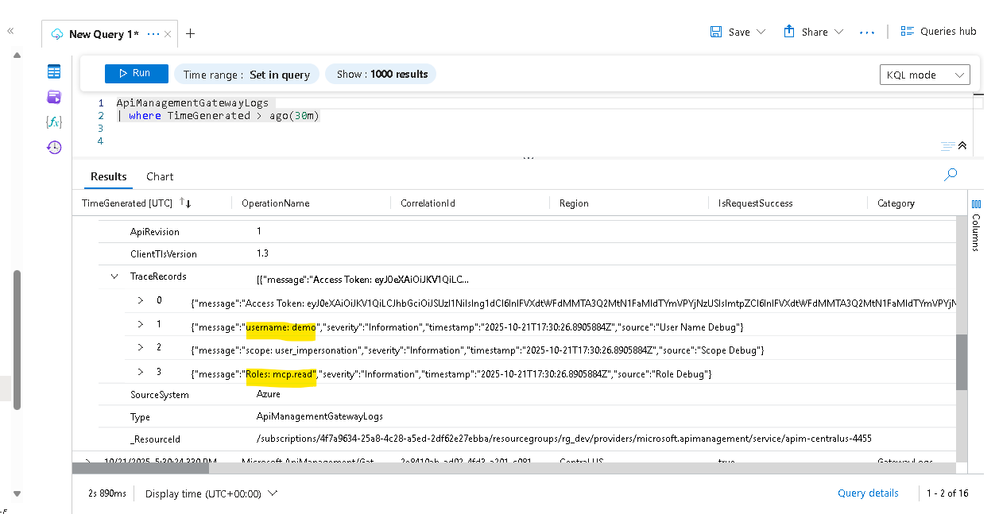Switch to the Chart tab
Viewport: 999px width, 514px height.
(x=160, y=176)
